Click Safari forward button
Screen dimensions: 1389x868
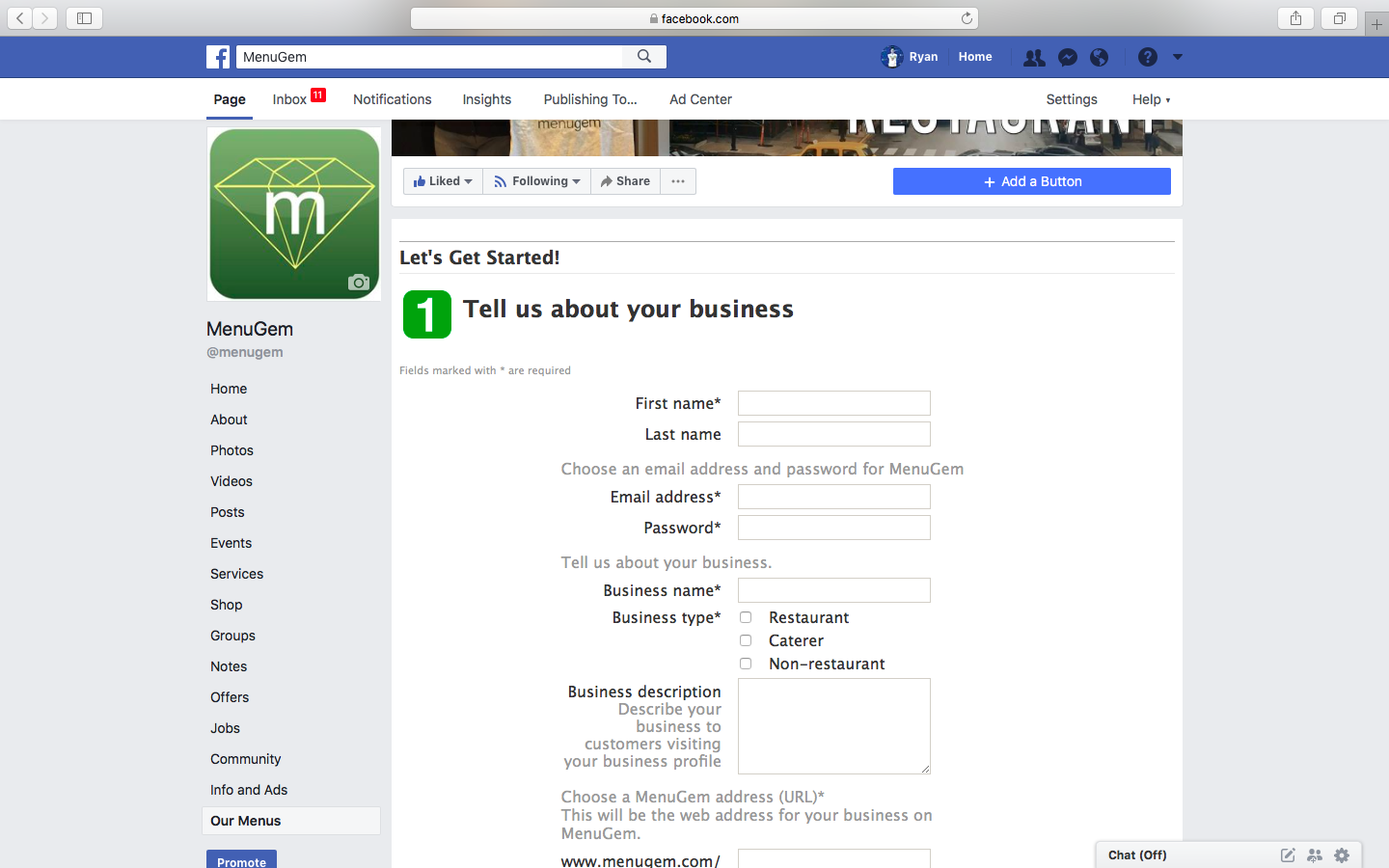[x=44, y=18]
